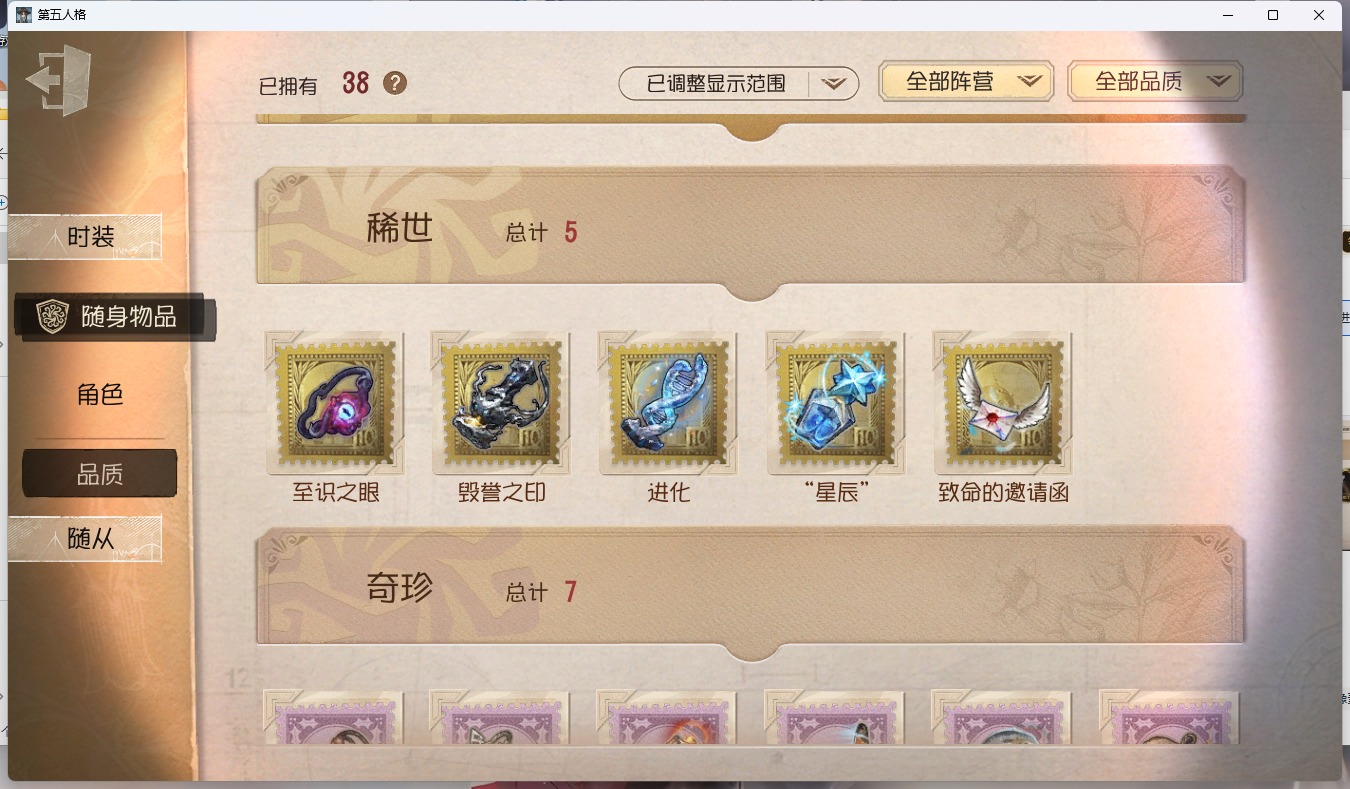The height and width of the screenshot is (789, 1350).
Task: Open the question mark help icon
Action: tap(395, 83)
